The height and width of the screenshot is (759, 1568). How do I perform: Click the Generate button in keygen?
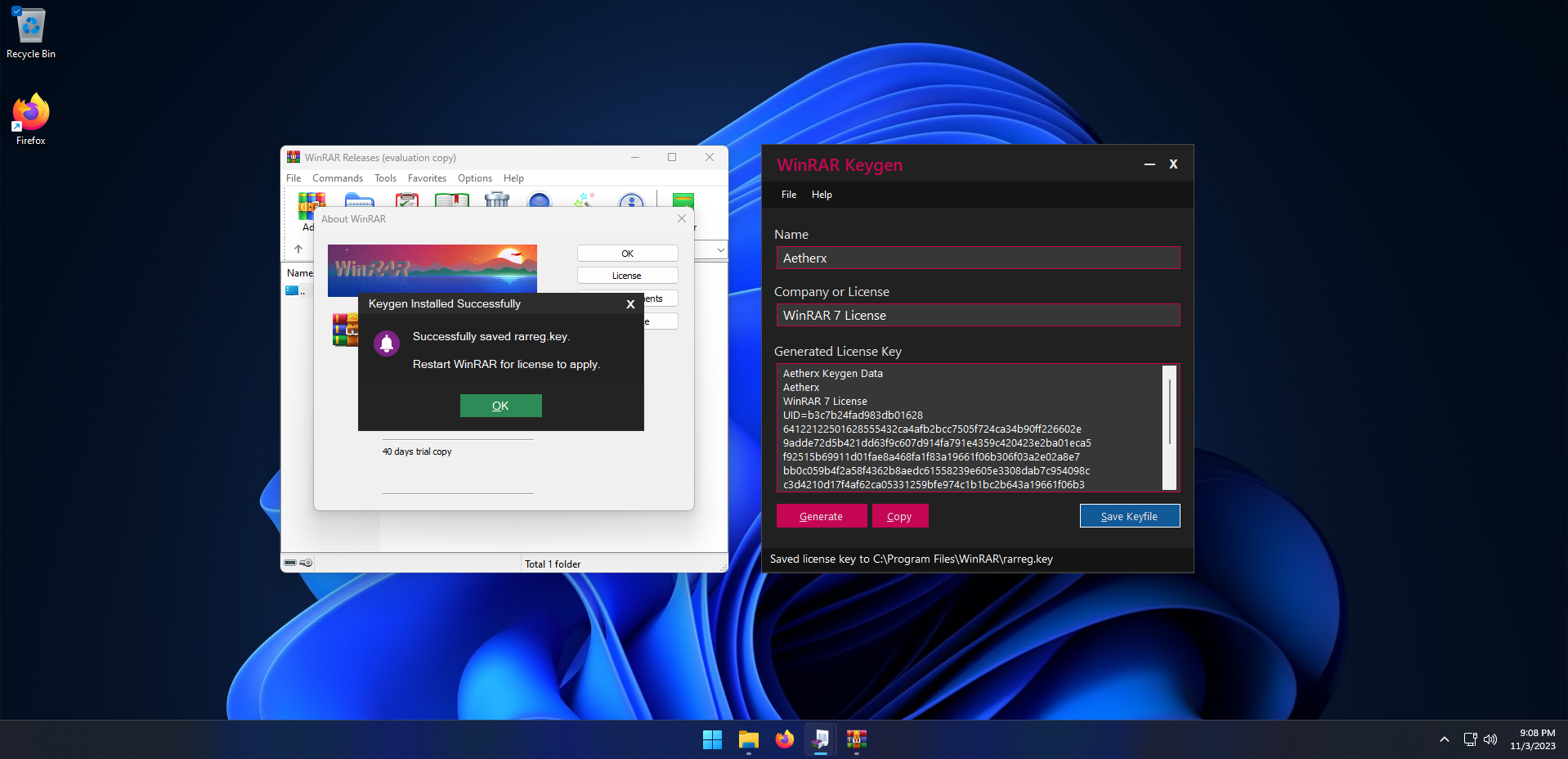point(821,516)
